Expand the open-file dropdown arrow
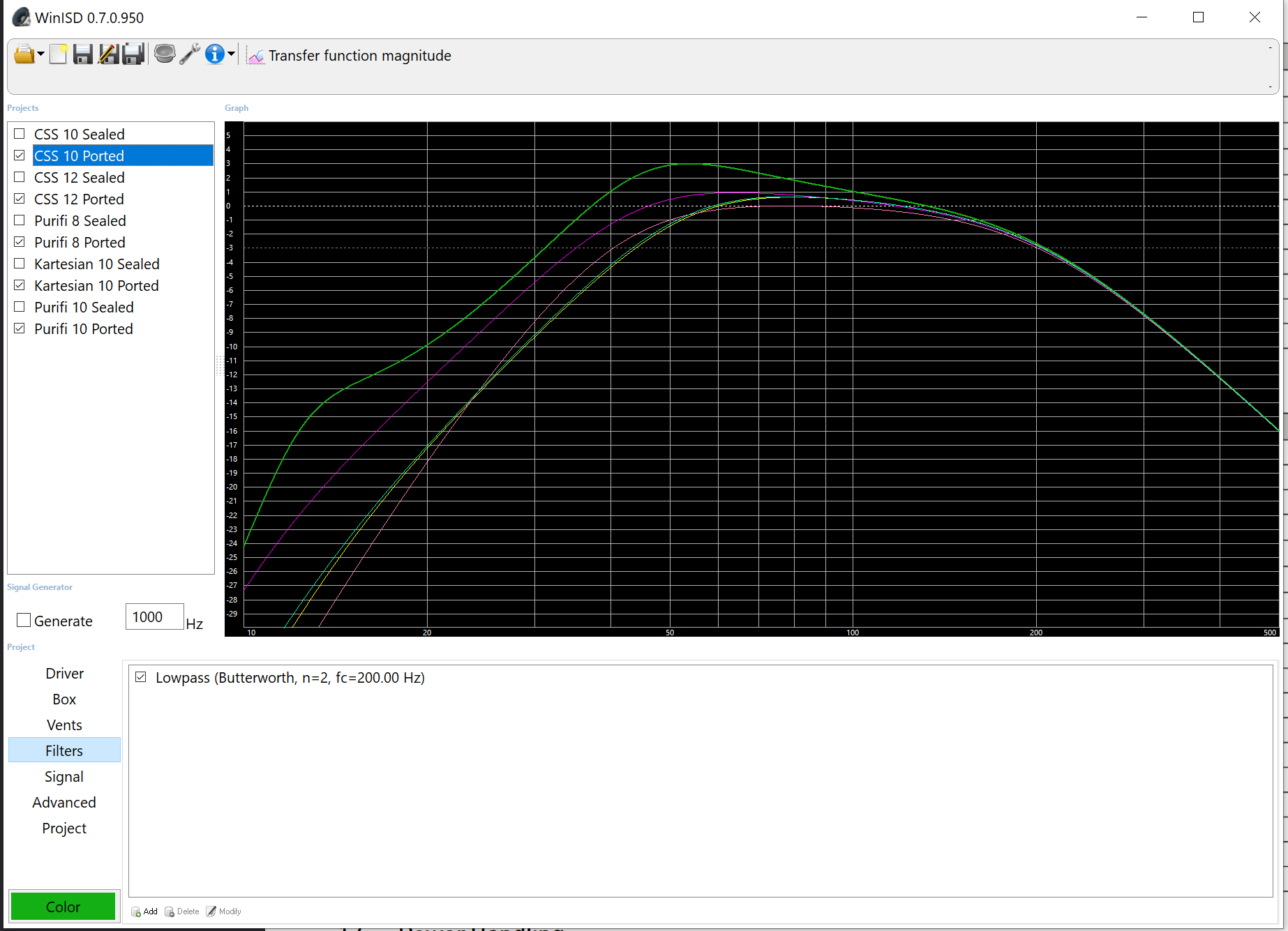Image resolution: width=1288 pixels, height=931 pixels. [x=41, y=54]
